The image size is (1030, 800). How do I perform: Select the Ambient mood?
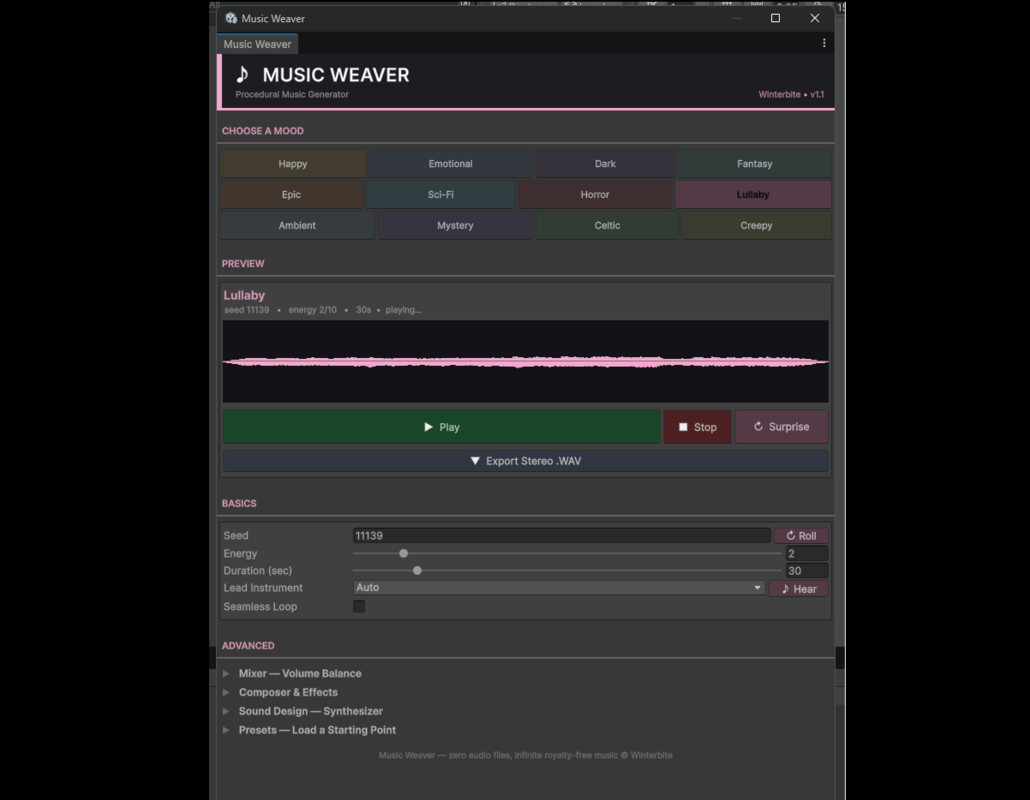coord(297,225)
